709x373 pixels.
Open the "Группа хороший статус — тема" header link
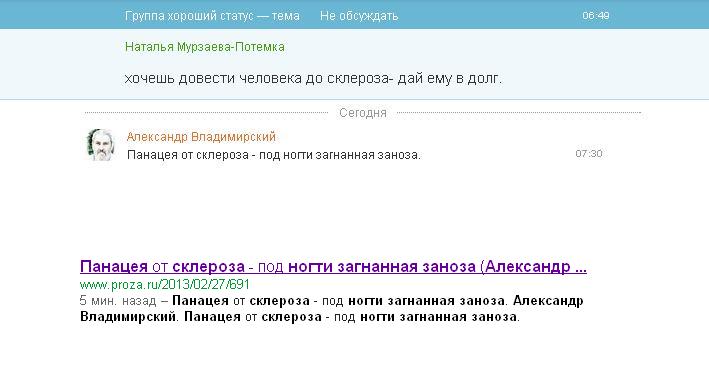[212, 16]
